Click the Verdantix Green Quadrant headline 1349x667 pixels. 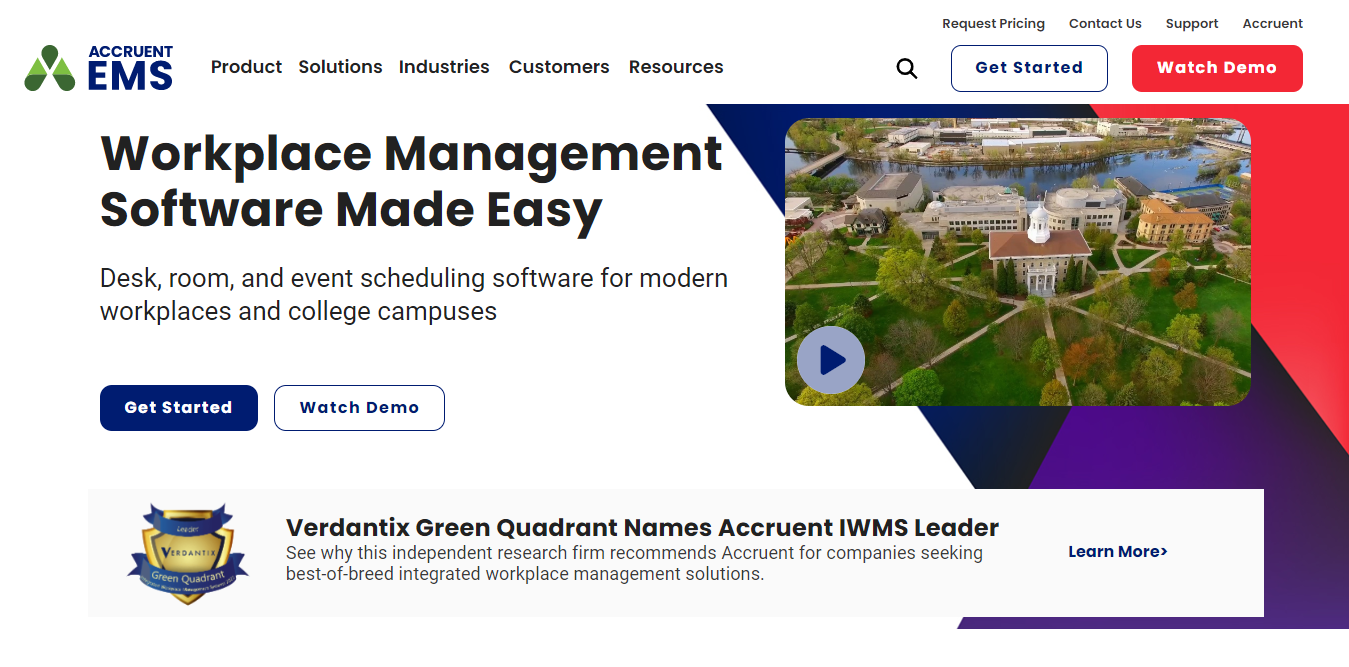pyautogui.click(x=642, y=527)
